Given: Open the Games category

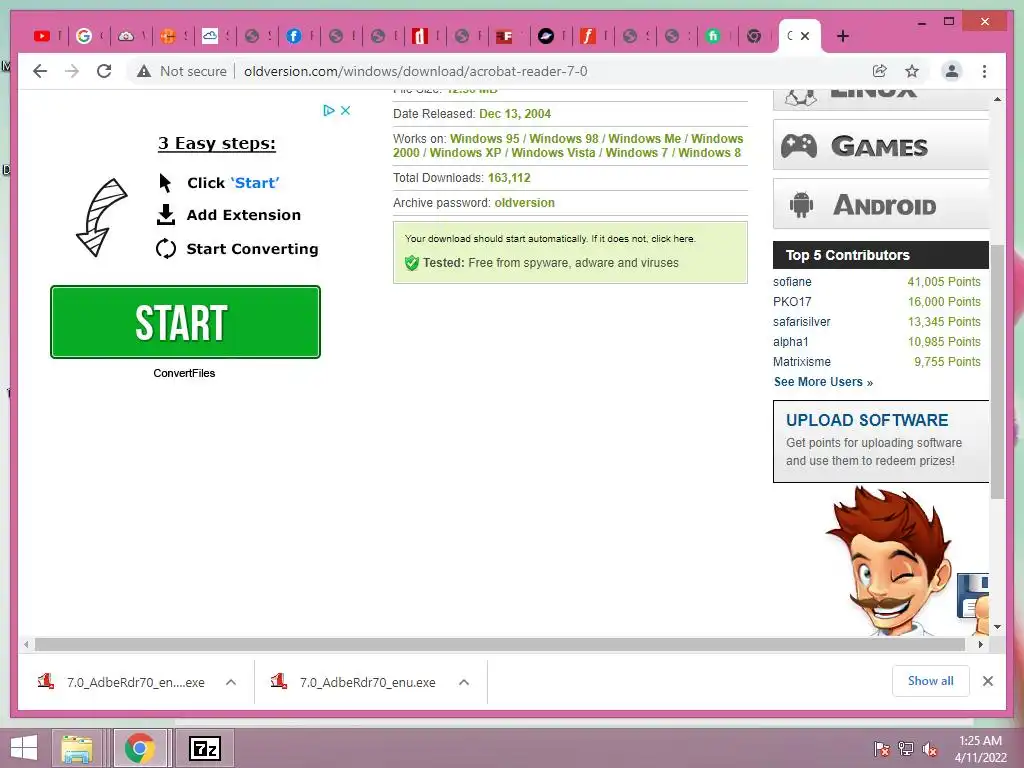Looking at the screenshot, I should point(881,145).
